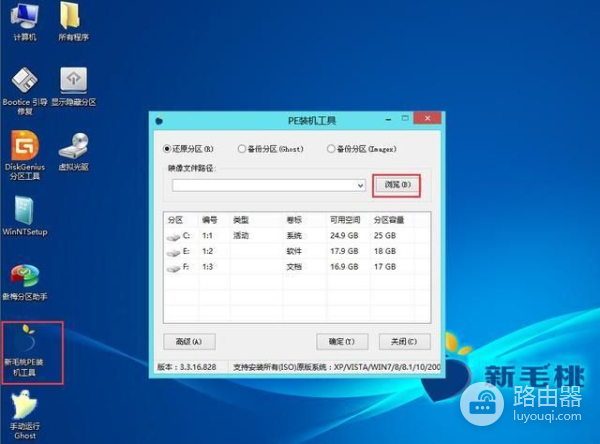This screenshot has height=444, width=600.
Task: Launch Bootice 引导修复 icon
Action: click(x=25, y=91)
